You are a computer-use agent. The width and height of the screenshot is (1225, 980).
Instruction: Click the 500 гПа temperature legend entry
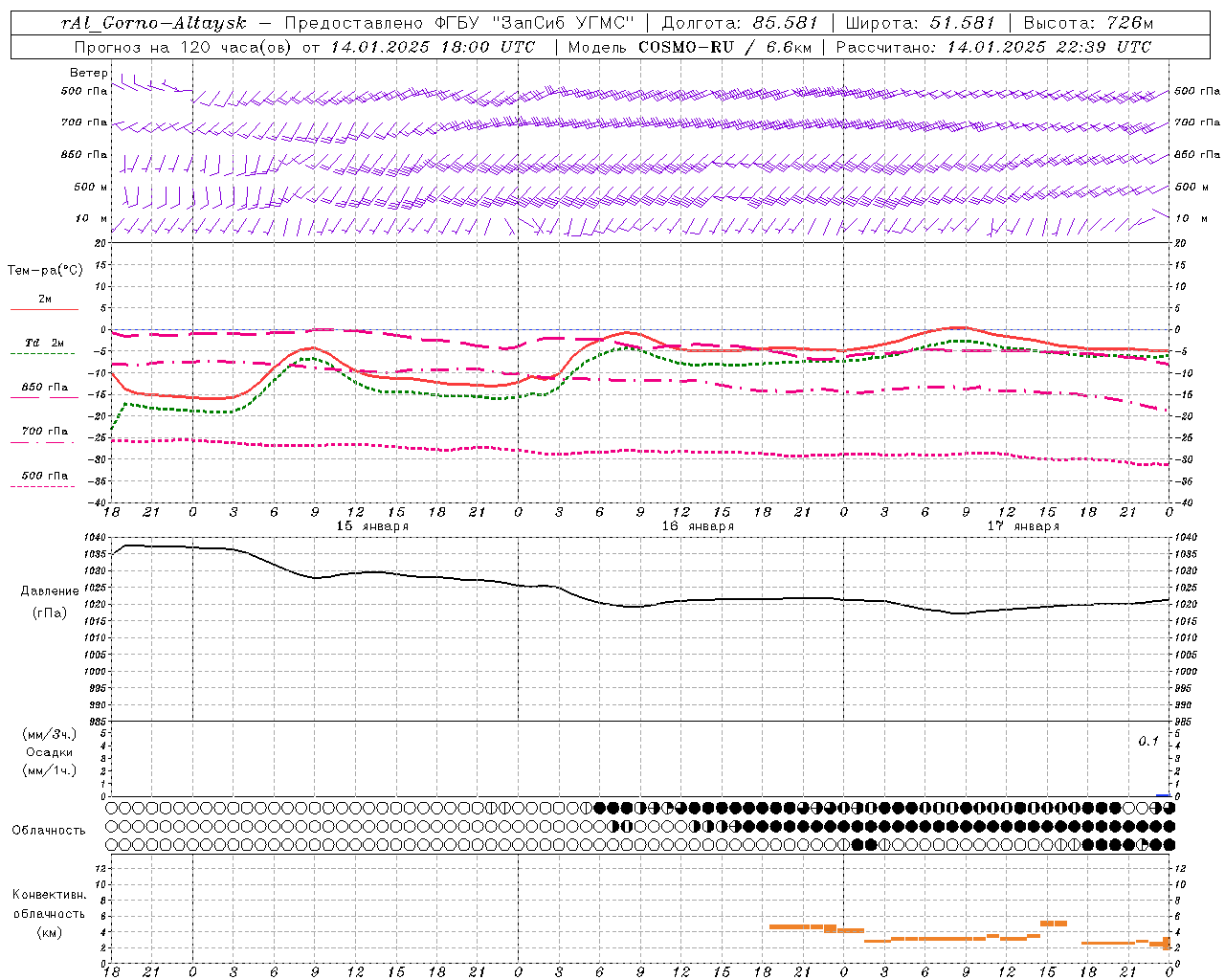point(44,475)
